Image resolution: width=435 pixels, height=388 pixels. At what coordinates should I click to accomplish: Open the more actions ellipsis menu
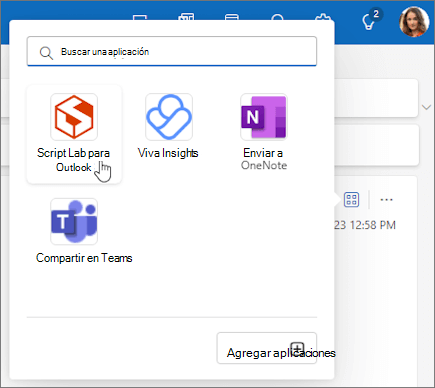[386, 200]
